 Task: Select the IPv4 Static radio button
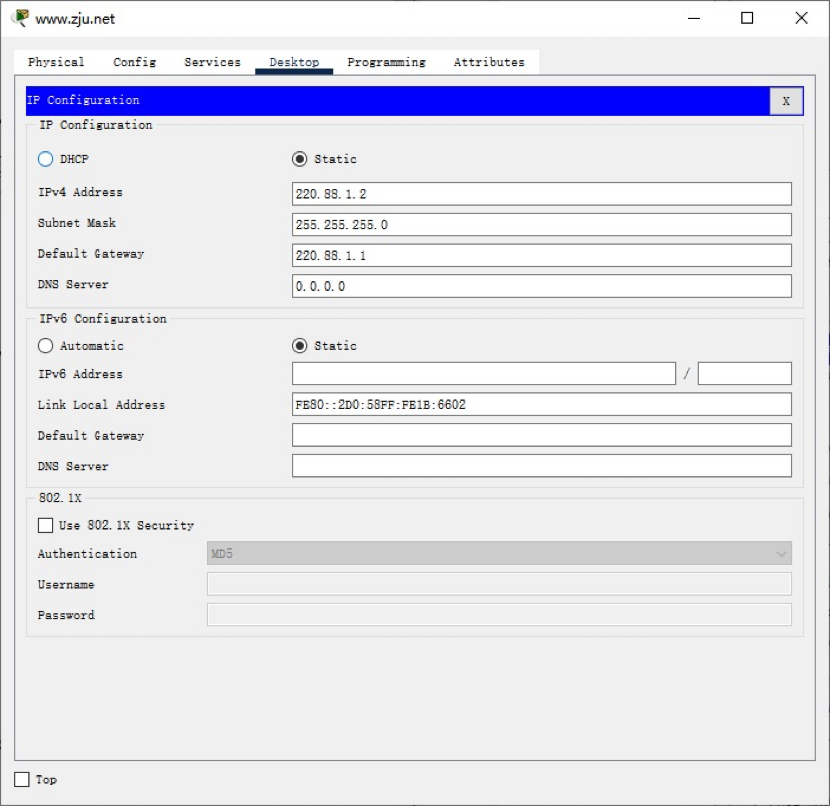click(299, 159)
